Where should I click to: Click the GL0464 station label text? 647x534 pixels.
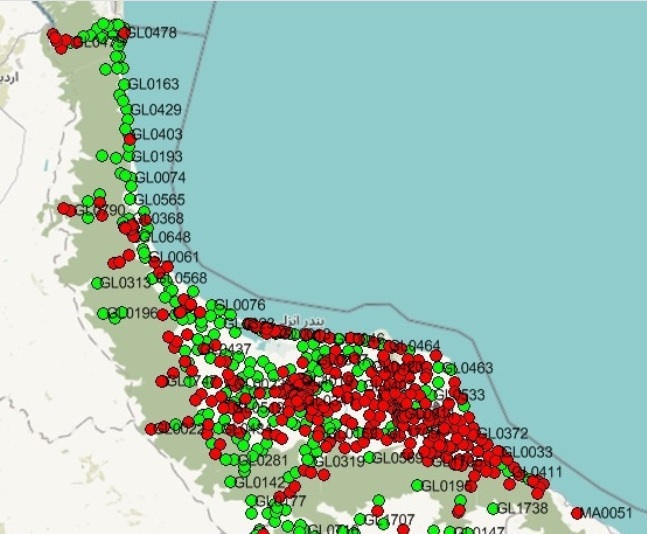click(414, 347)
